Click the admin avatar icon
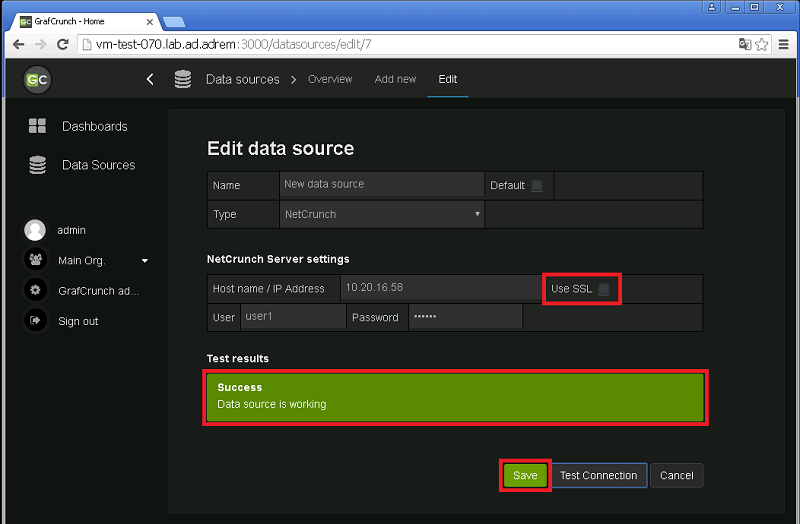 [35, 230]
